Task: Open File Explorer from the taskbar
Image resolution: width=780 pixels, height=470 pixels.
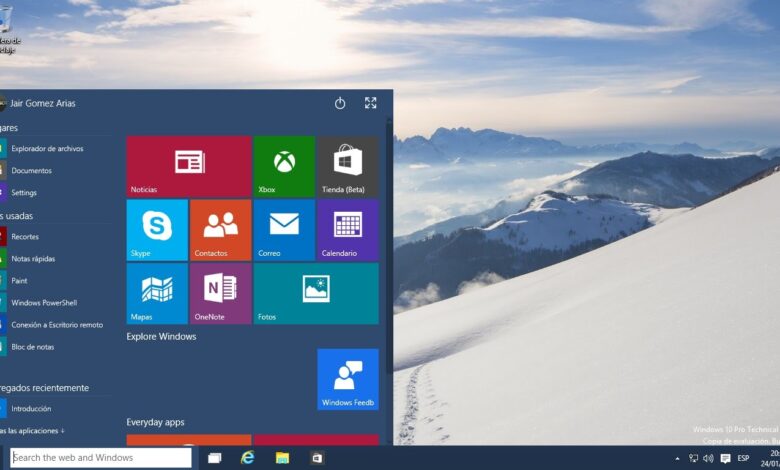Action: click(x=282, y=458)
